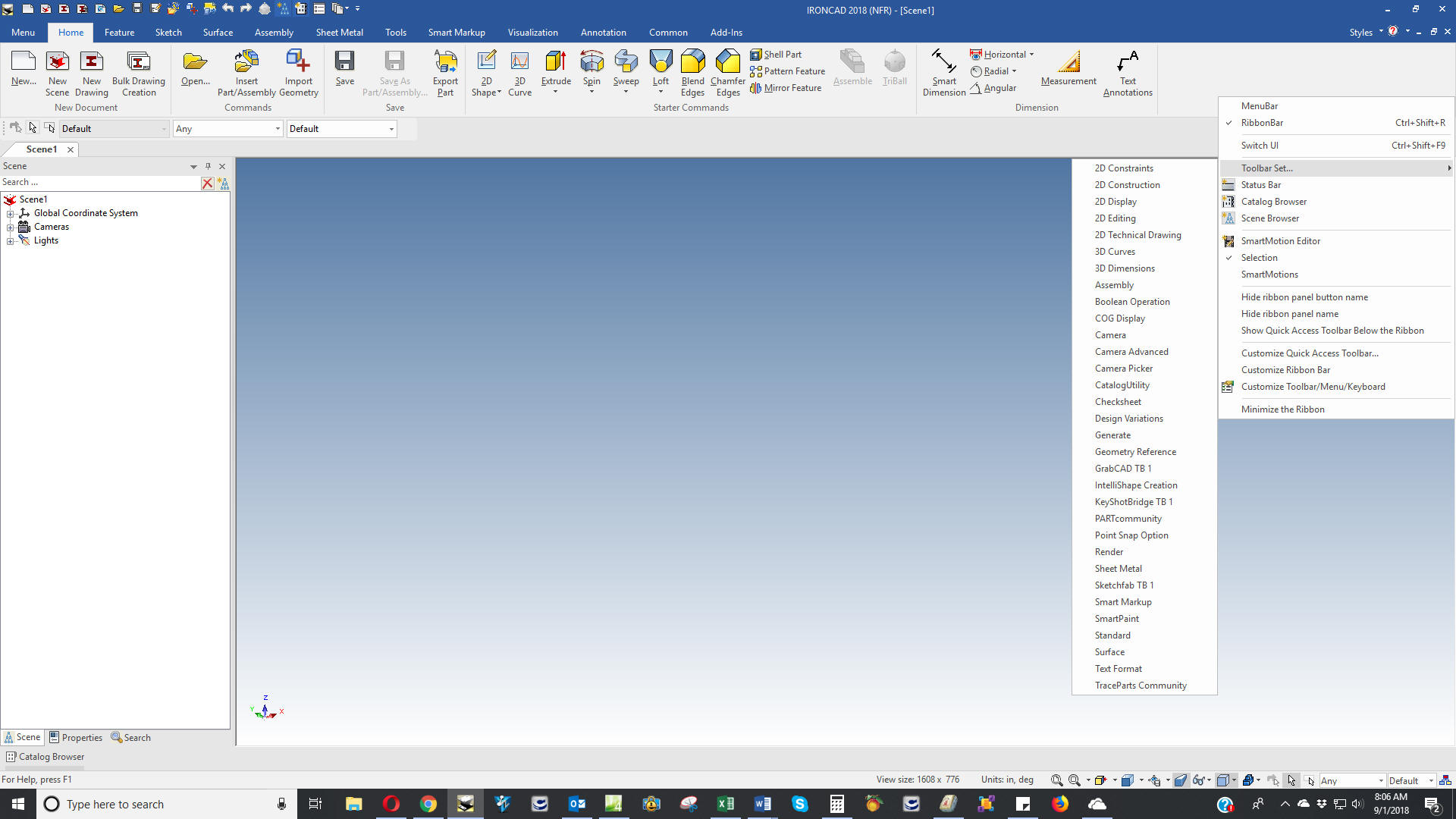
Task: Click the New Drawing icon
Action: (x=91, y=74)
